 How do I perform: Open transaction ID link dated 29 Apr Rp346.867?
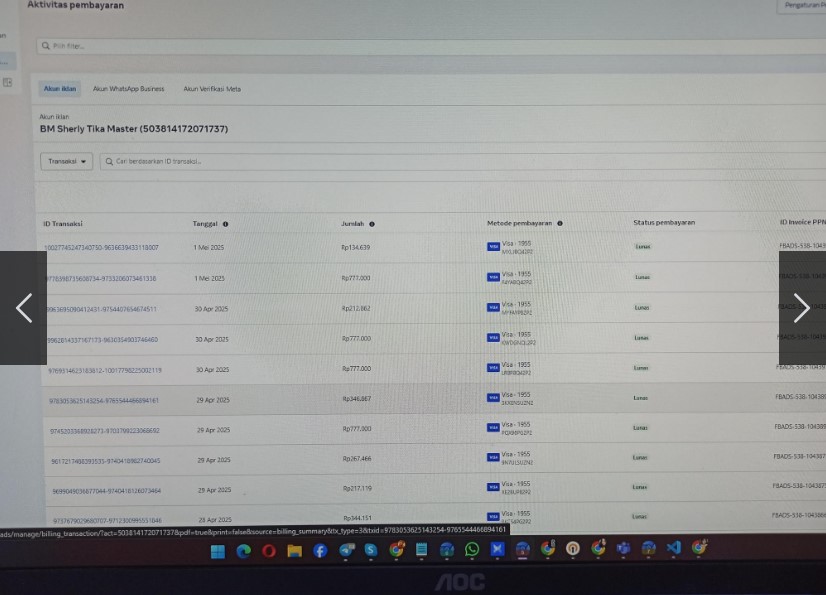104,400
